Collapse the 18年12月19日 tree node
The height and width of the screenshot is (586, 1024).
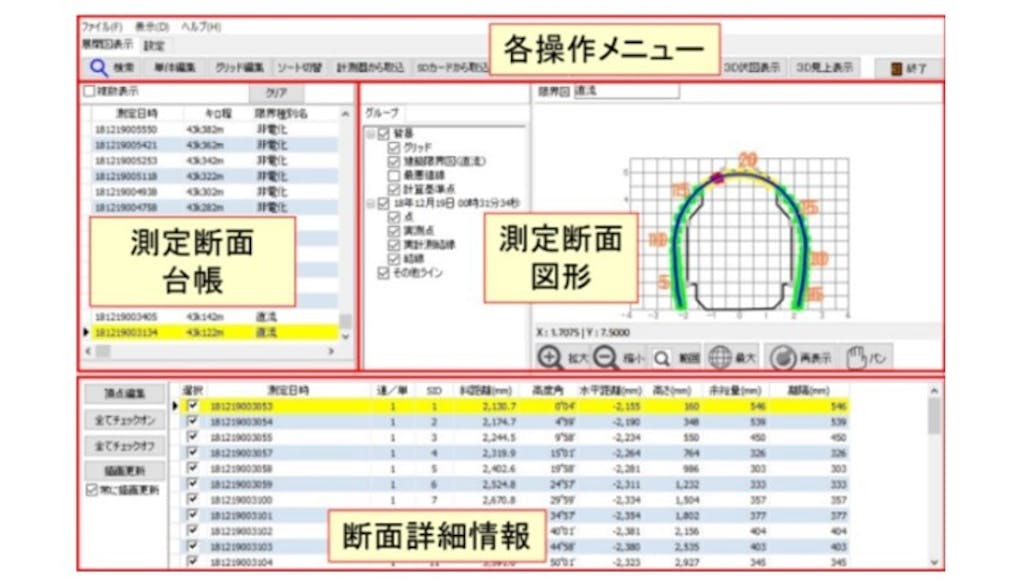click(x=371, y=204)
